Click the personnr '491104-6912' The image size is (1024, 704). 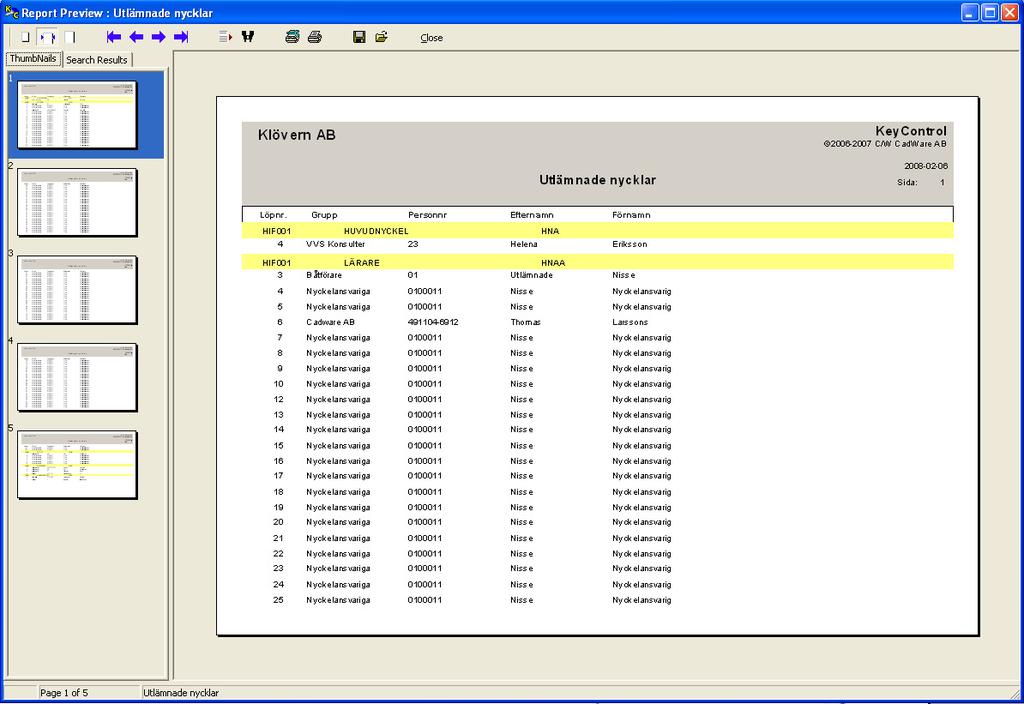click(433, 323)
